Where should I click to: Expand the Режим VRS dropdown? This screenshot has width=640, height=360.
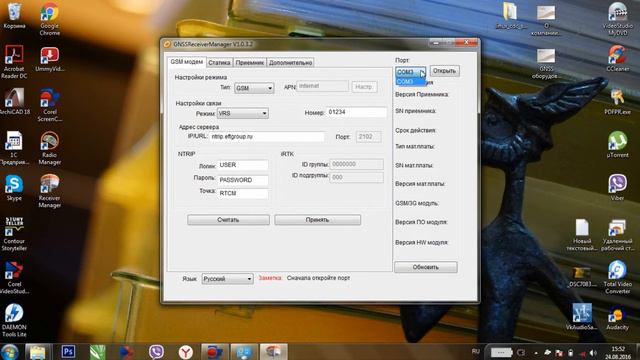[x=242, y=113]
